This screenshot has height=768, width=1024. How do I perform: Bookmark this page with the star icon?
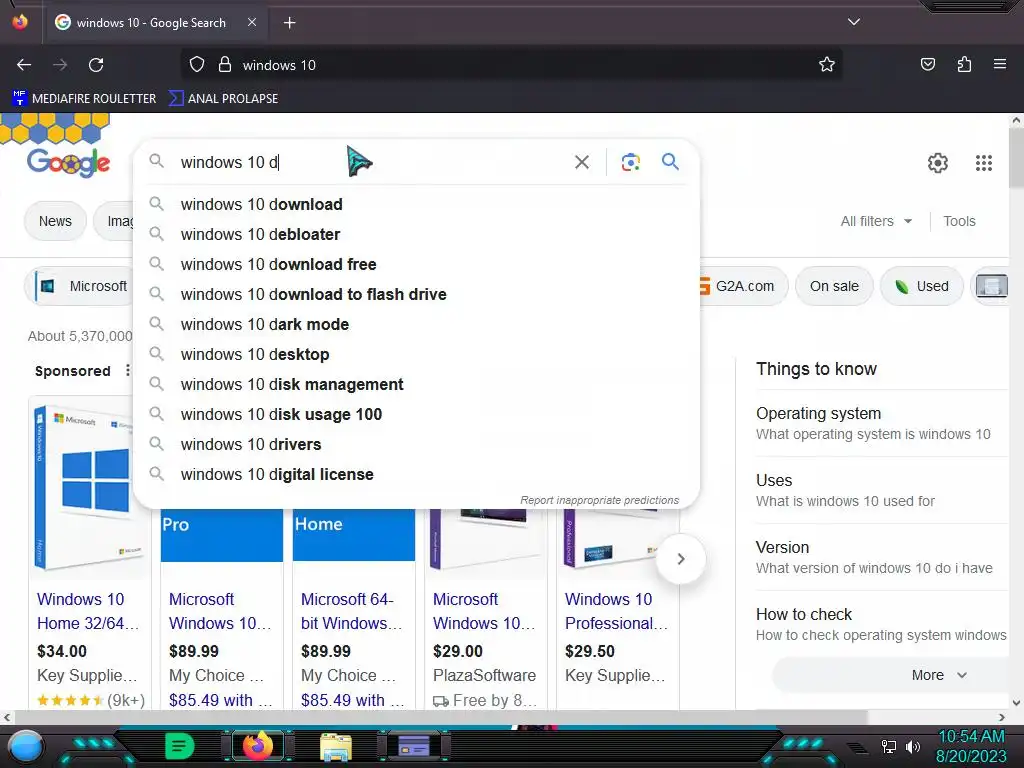(827, 65)
